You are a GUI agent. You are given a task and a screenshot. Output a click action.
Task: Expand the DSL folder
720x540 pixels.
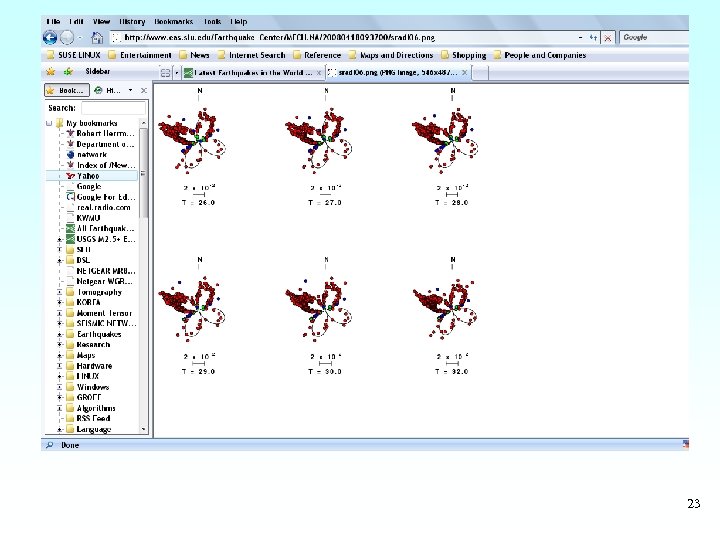tap(59, 260)
